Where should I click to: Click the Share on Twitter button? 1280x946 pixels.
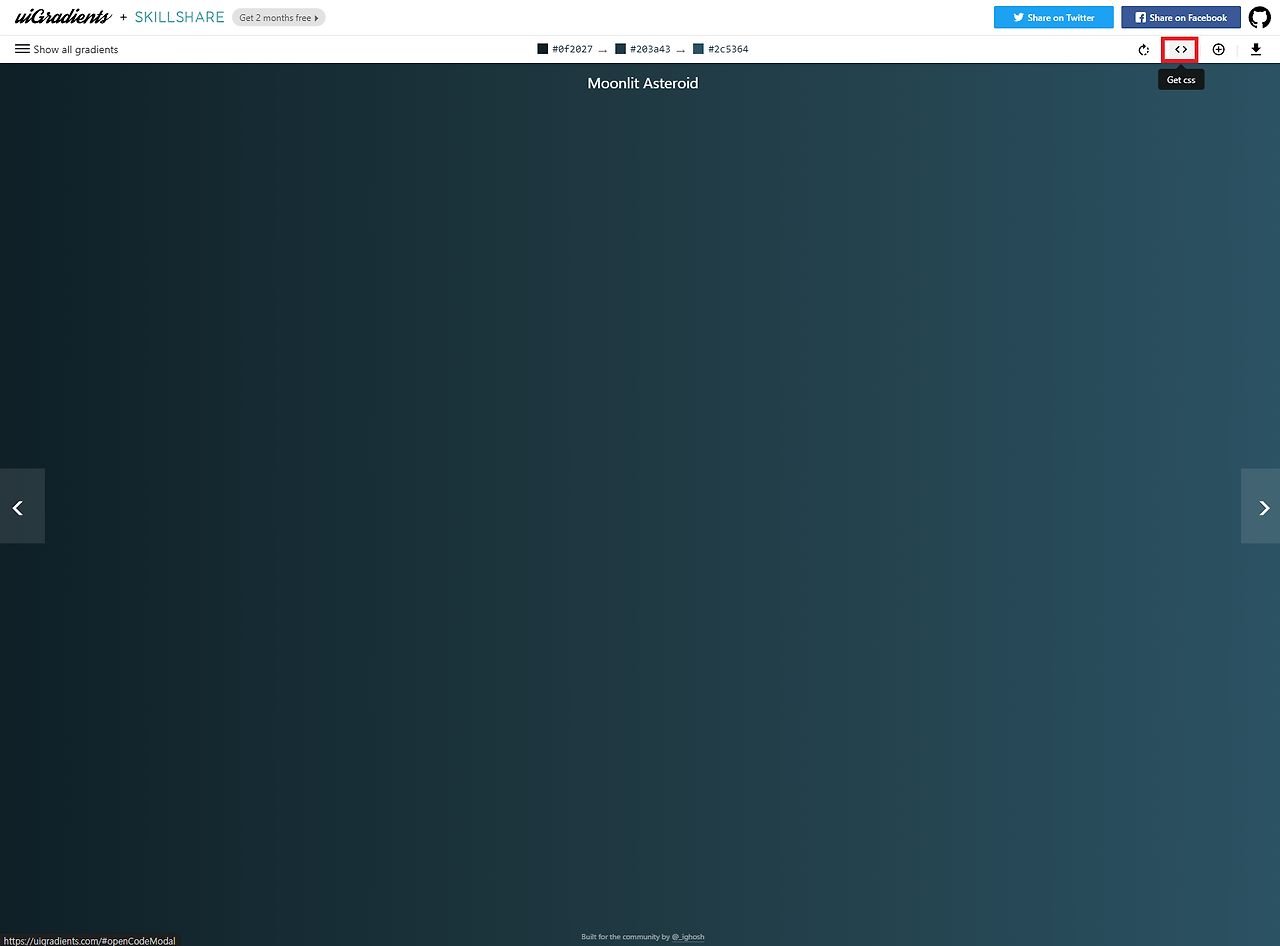point(1053,17)
